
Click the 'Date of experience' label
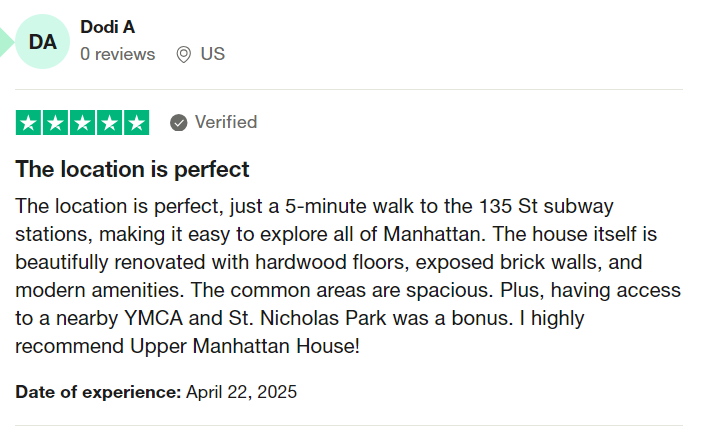[x=98, y=392]
